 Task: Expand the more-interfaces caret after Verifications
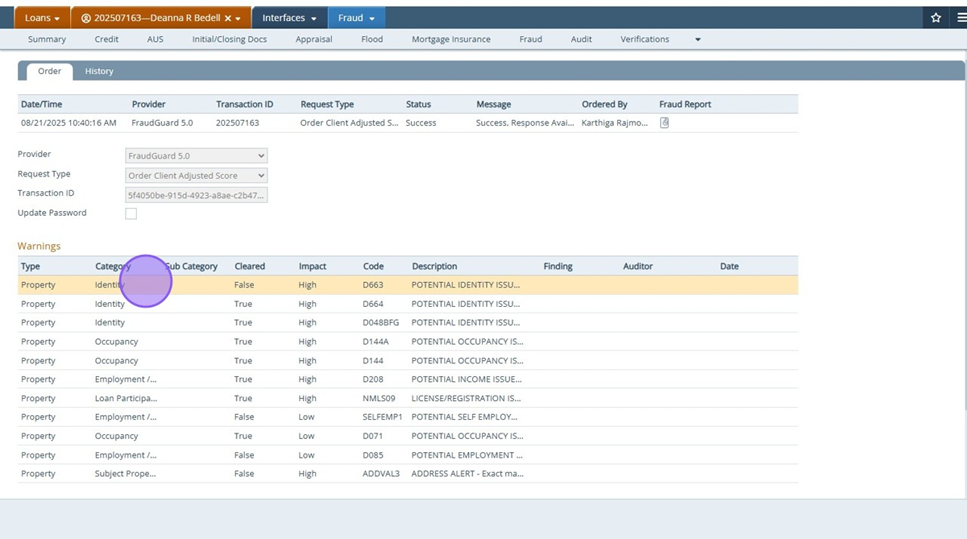pyautogui.click(x=697, y=40)
